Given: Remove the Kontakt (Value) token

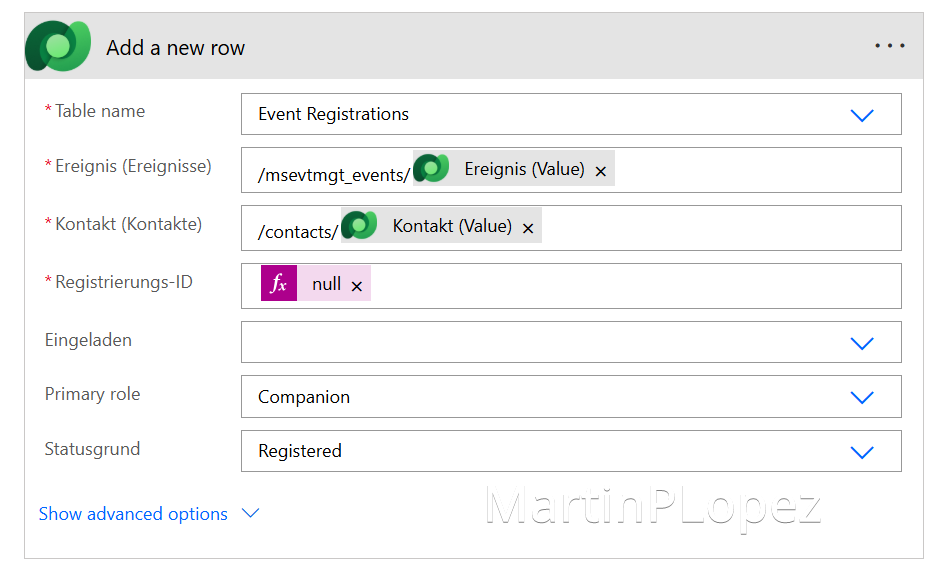Looking at the screenshot, I should click(x=528, y=228).
